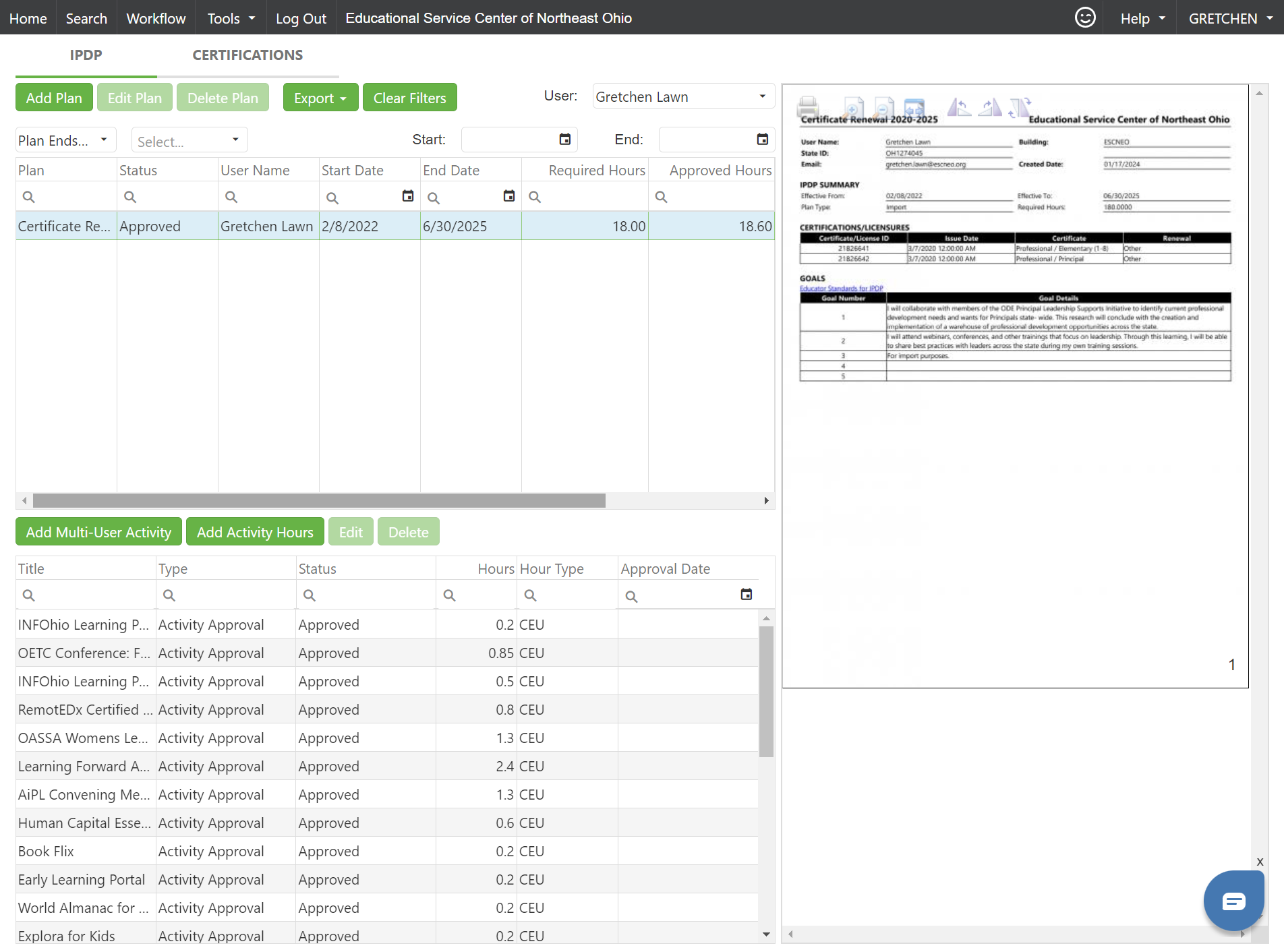
Task: Go to Home in the top menu
Action: pos(28,18)
